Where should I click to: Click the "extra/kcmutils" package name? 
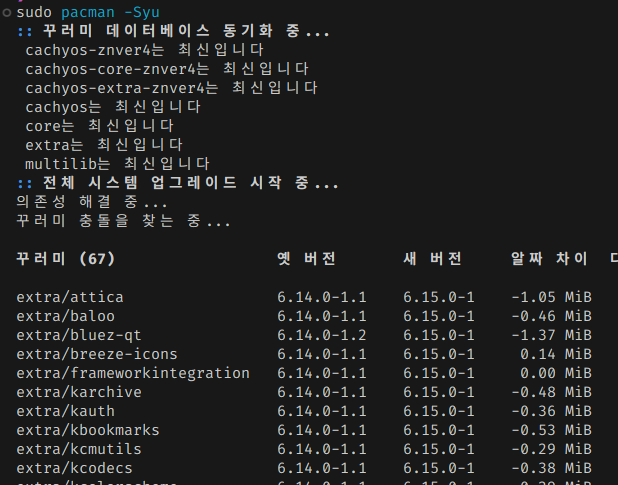pyautogui.click(x=79, y=449)
